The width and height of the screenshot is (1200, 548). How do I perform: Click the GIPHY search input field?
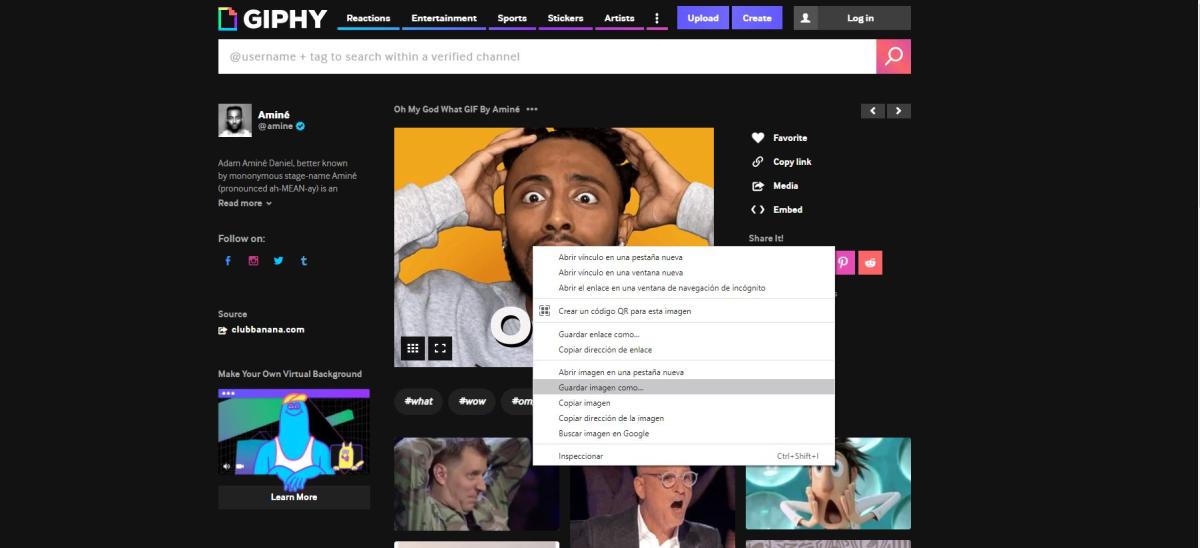coord(547,57)
